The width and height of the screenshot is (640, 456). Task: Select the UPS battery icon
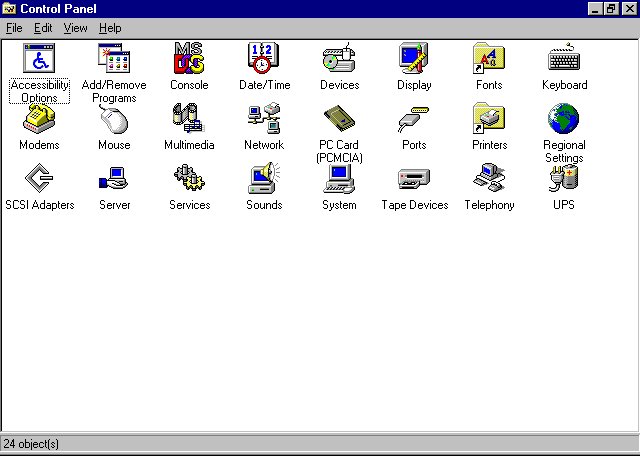coord(564,179)
